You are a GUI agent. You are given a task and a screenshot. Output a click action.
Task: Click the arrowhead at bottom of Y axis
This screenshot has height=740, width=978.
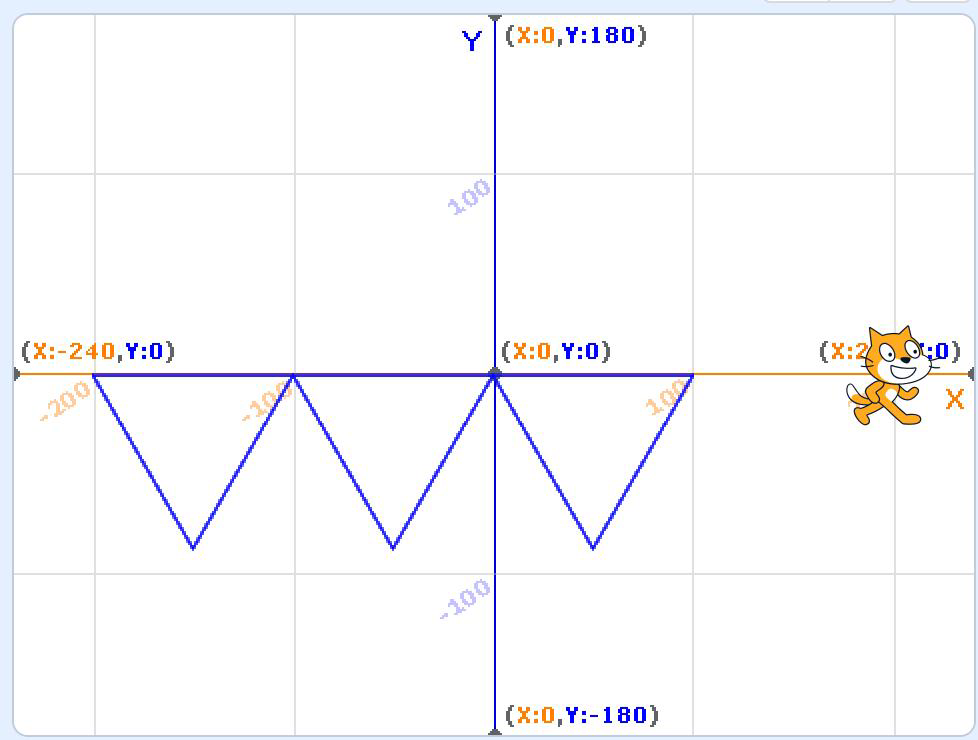pos(495,731)
